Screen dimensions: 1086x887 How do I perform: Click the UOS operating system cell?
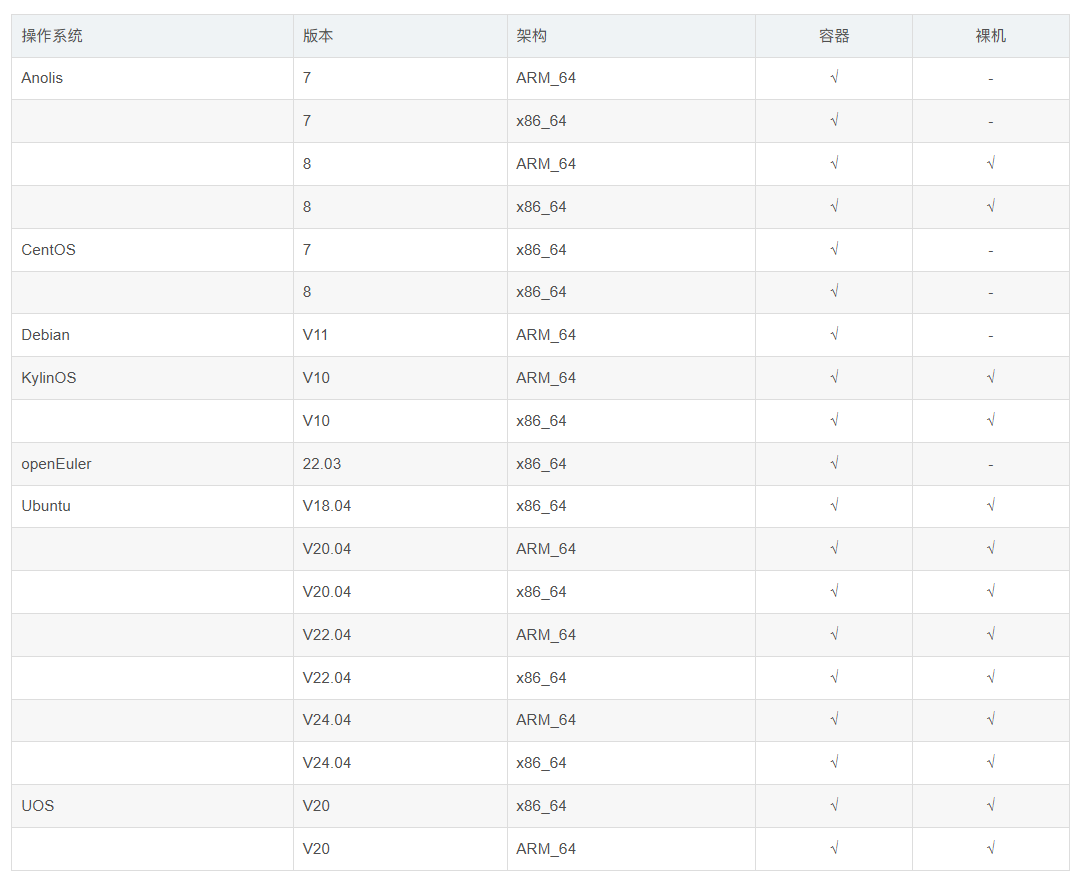tap(38, 806)
